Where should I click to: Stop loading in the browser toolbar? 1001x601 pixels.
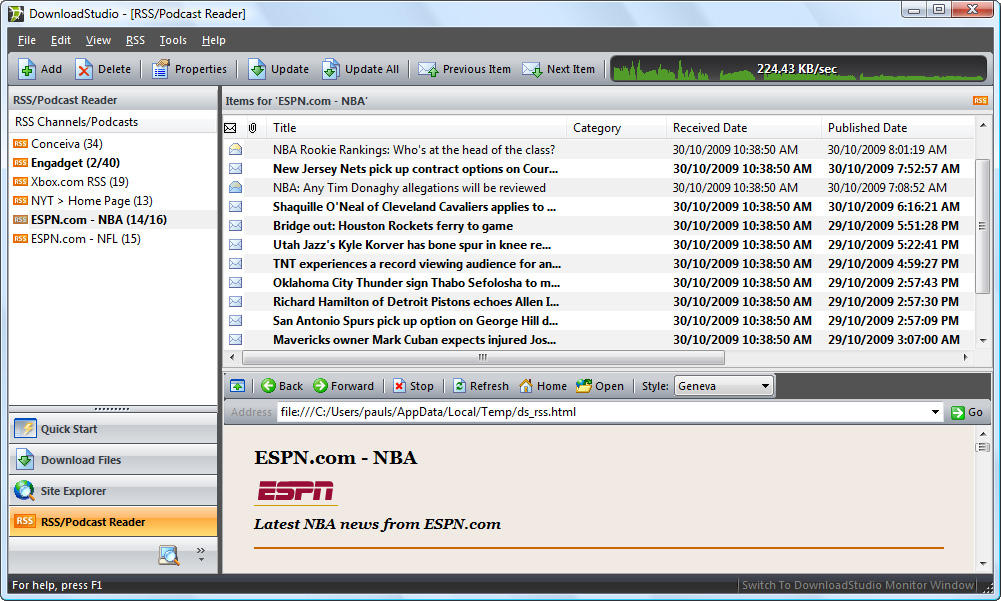[x=400, y=386]
